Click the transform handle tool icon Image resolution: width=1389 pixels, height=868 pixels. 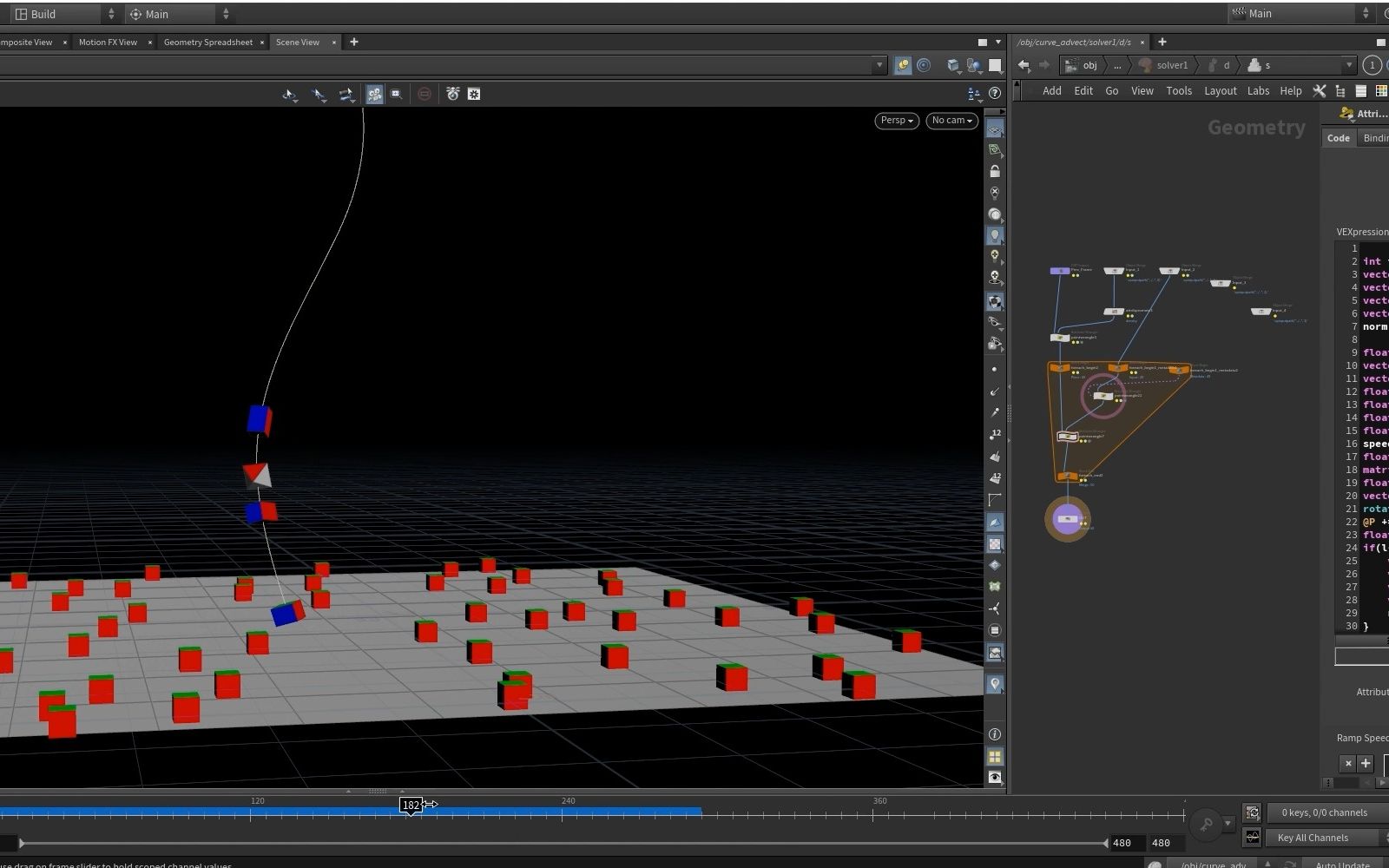point(346,94)
